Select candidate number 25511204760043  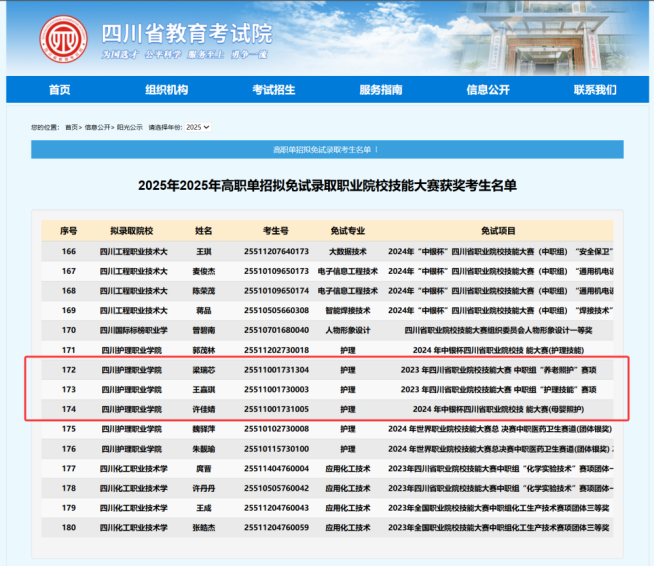pyautogui.click(x=276, y=508)
